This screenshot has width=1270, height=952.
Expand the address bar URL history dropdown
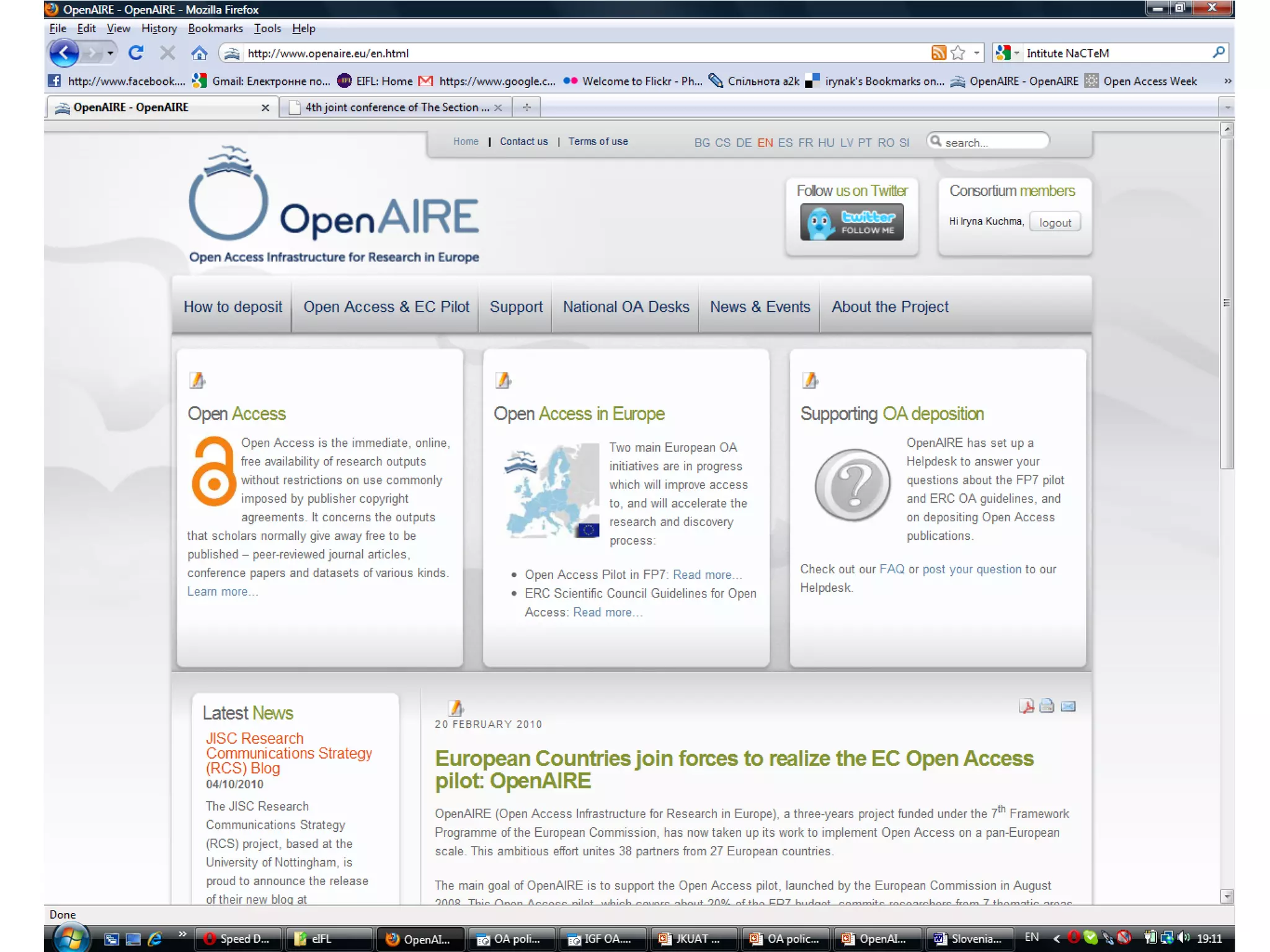point(977,53)
